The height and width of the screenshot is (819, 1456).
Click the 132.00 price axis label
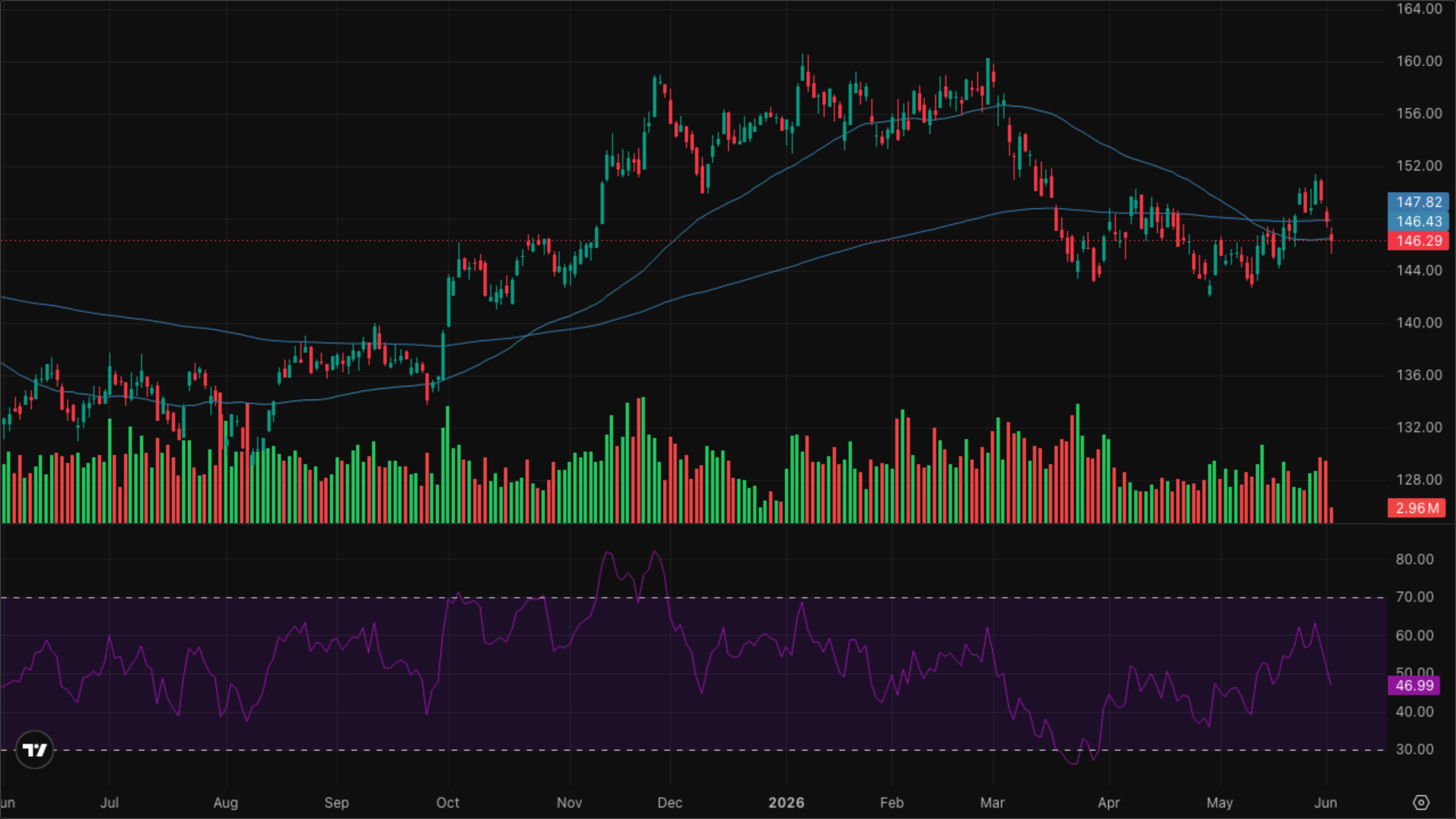coord(1419,427)
